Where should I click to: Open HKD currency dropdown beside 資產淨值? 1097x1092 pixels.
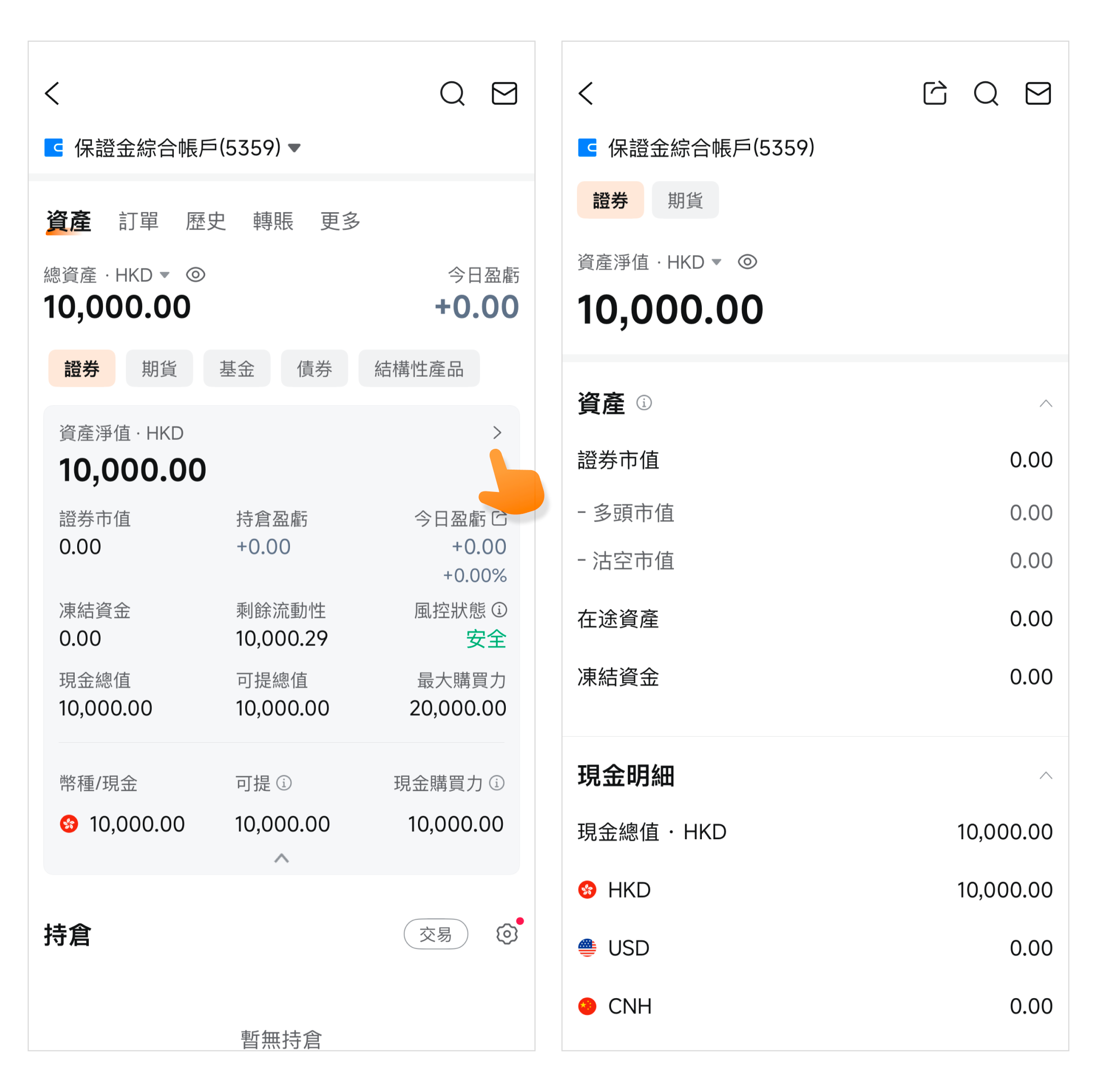716,262
